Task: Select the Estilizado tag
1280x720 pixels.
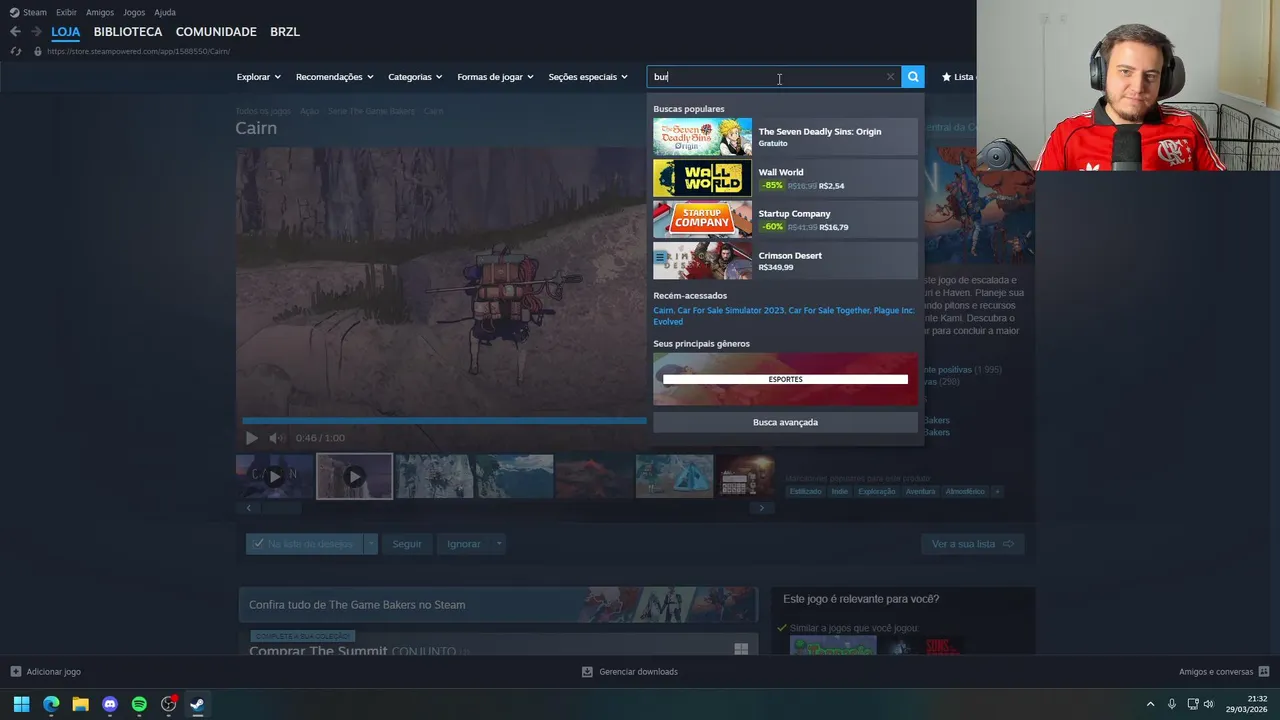Action: [x=805, y=491]
